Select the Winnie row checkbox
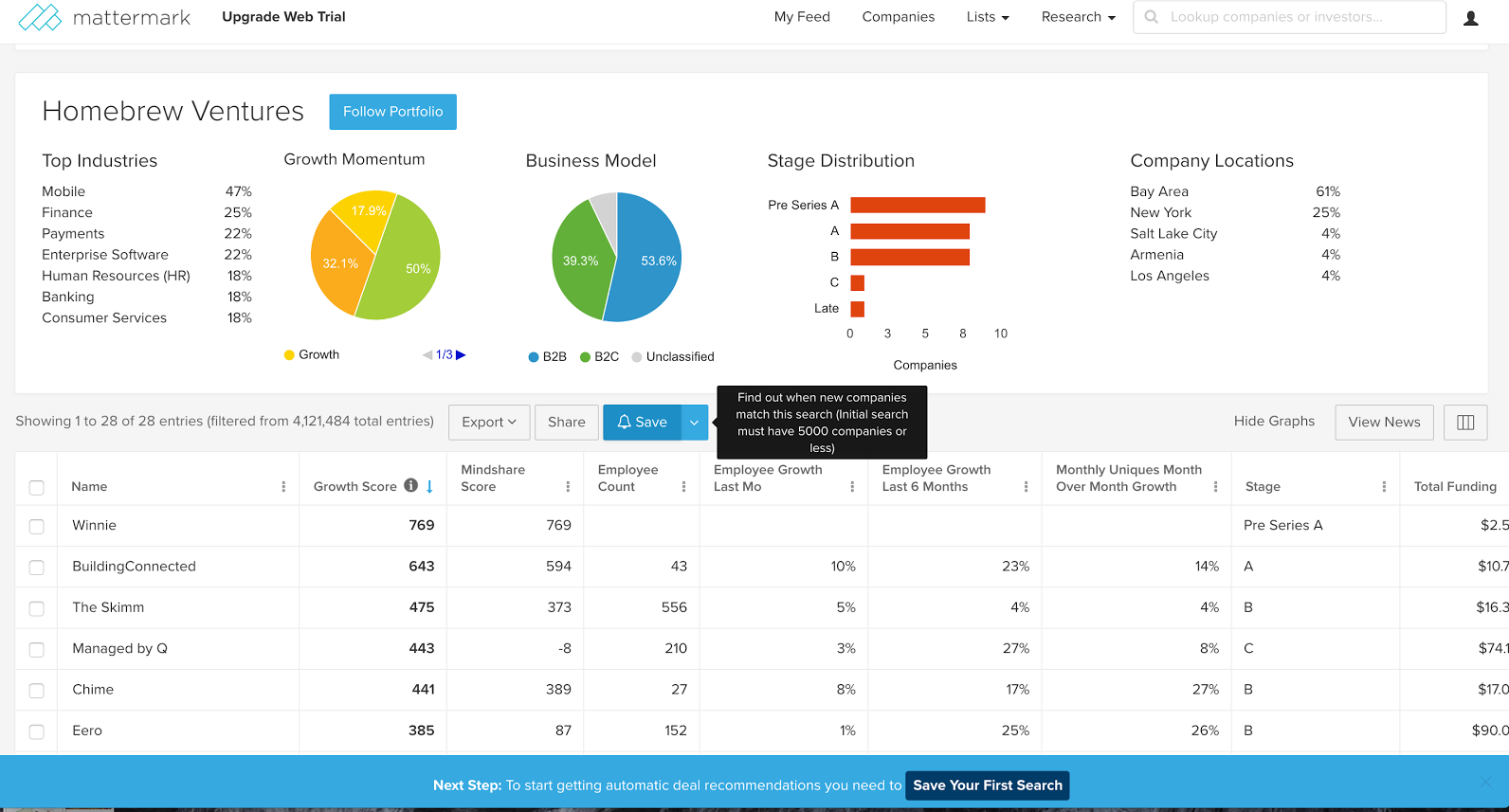 tap(36, 526)
